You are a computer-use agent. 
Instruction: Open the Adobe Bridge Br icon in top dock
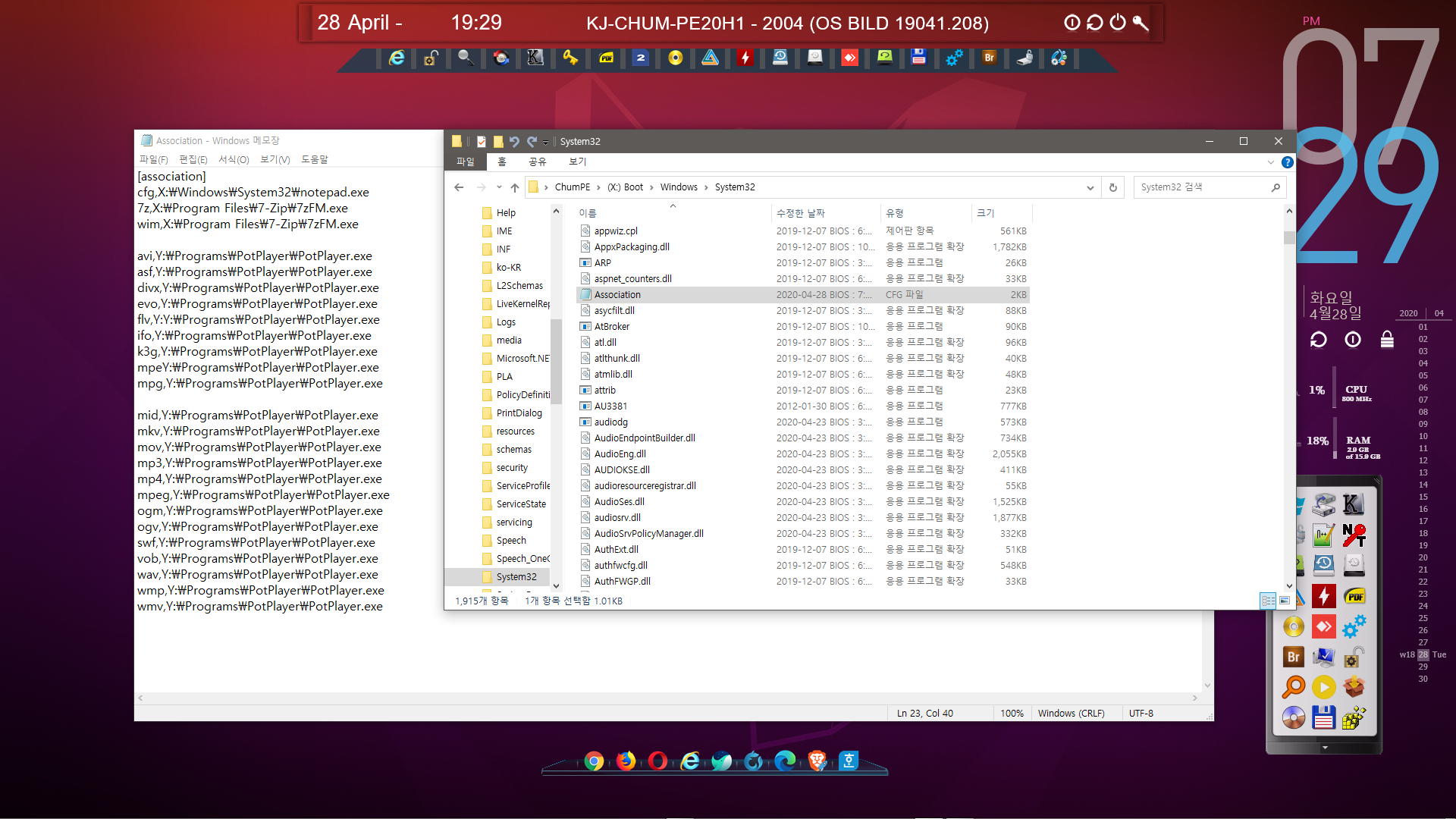(989, 58)
